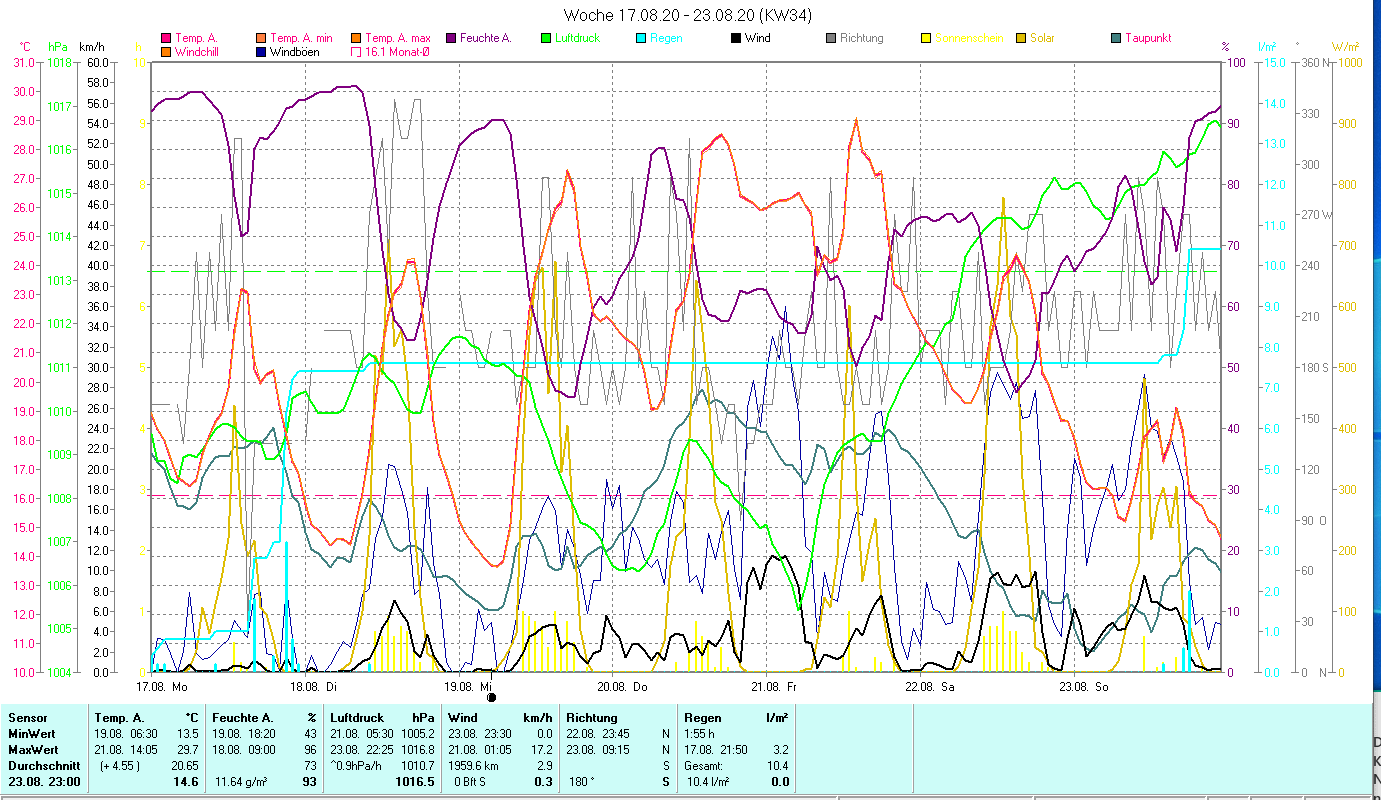Select the maximum pressure value 1016.8
The width and height of the screenshot is (1381, 800).
click(x=416, y=750)
